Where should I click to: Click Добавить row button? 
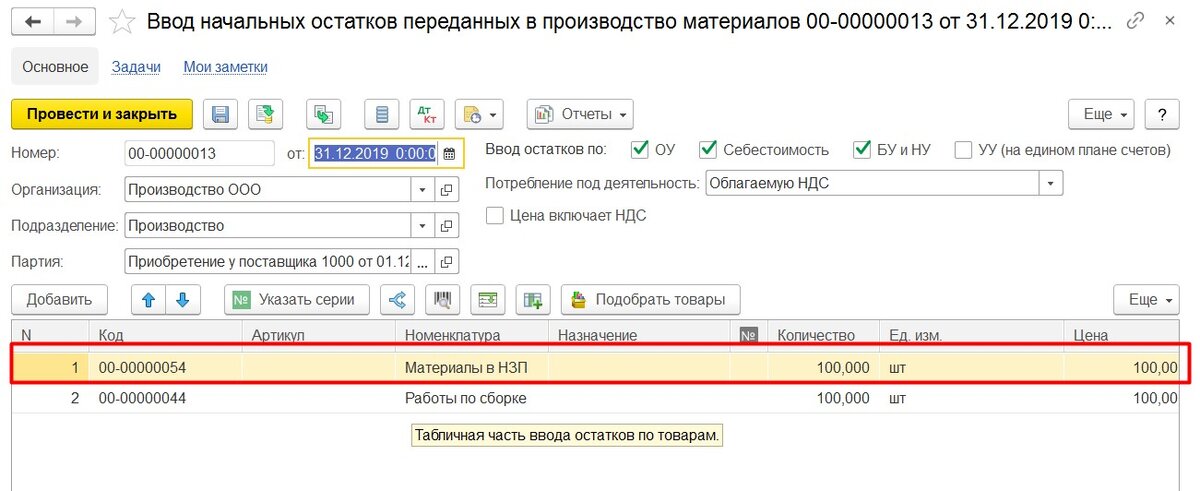59,299
